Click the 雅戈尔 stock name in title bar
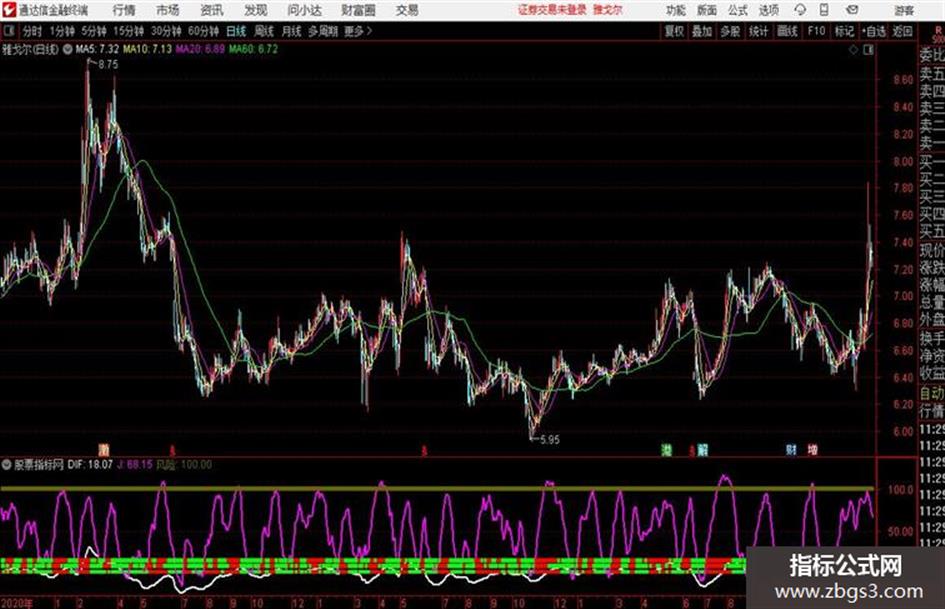 [x=608, y=10]
